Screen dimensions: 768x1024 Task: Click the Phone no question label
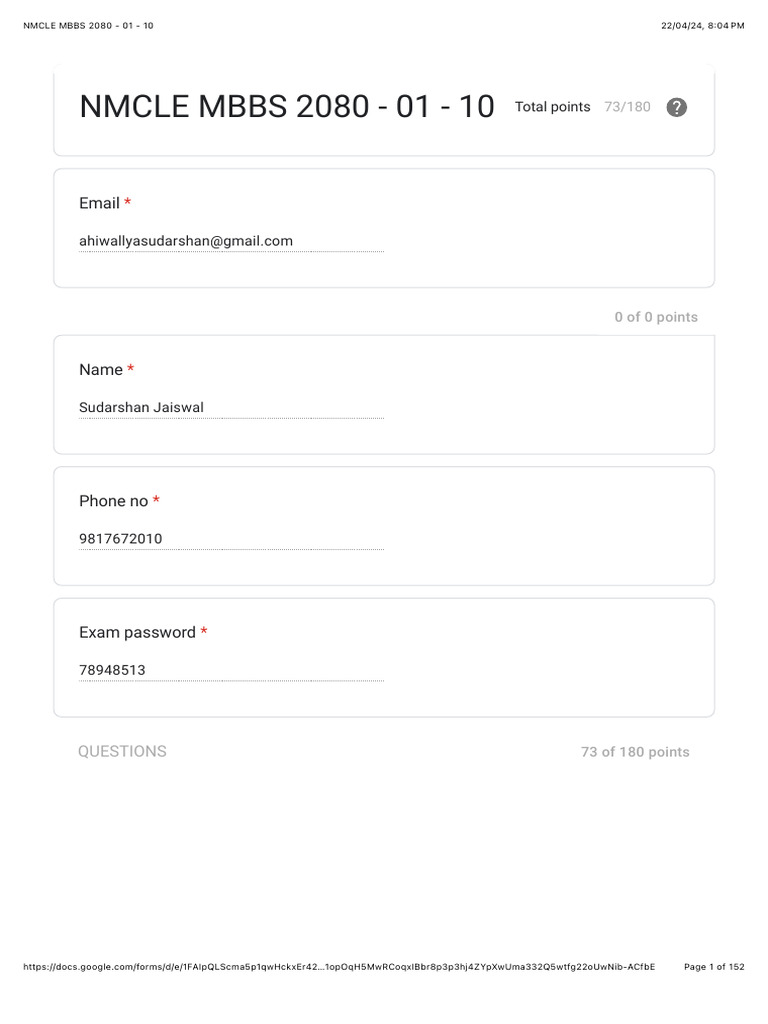[x=113, y=501]
